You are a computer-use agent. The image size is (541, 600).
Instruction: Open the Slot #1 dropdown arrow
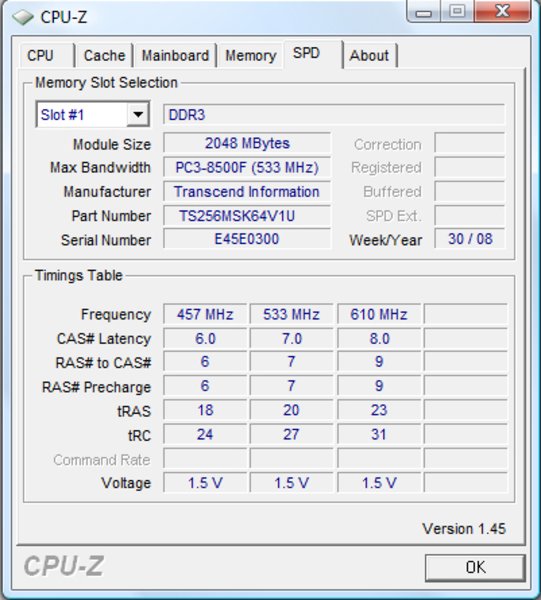[x=138, y=114]
